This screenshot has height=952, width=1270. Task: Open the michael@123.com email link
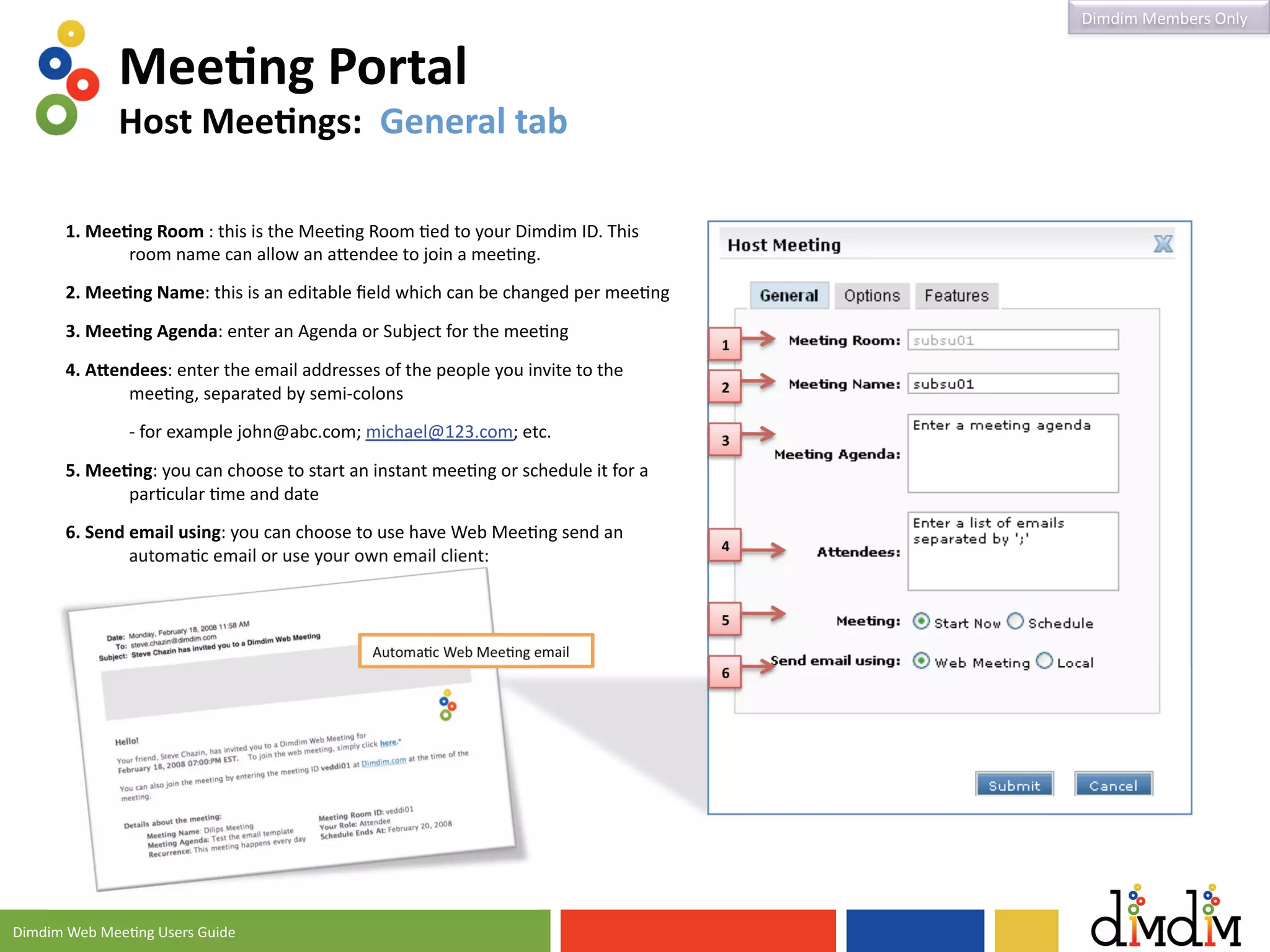pos(439,431)
